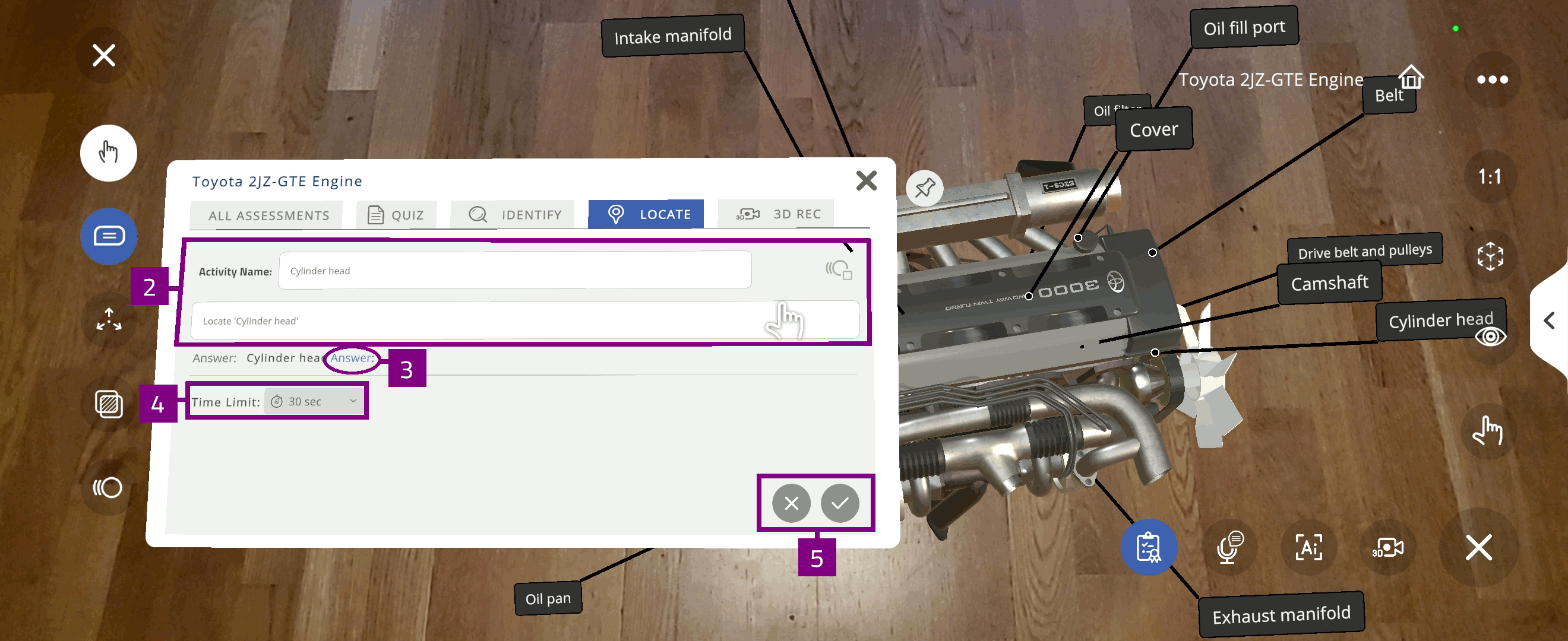
Task: Cancel the activity with the X button
Action: coord(791,503)
